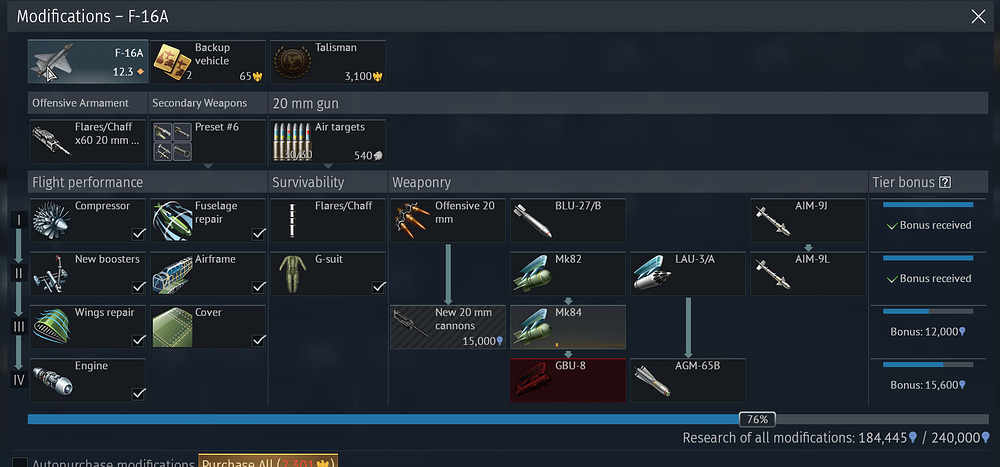The width and height of the screenshot is (1000, 467).
Task: Expand the Secondary Weapons preset dropdown arrow
Action: (208, 167)
